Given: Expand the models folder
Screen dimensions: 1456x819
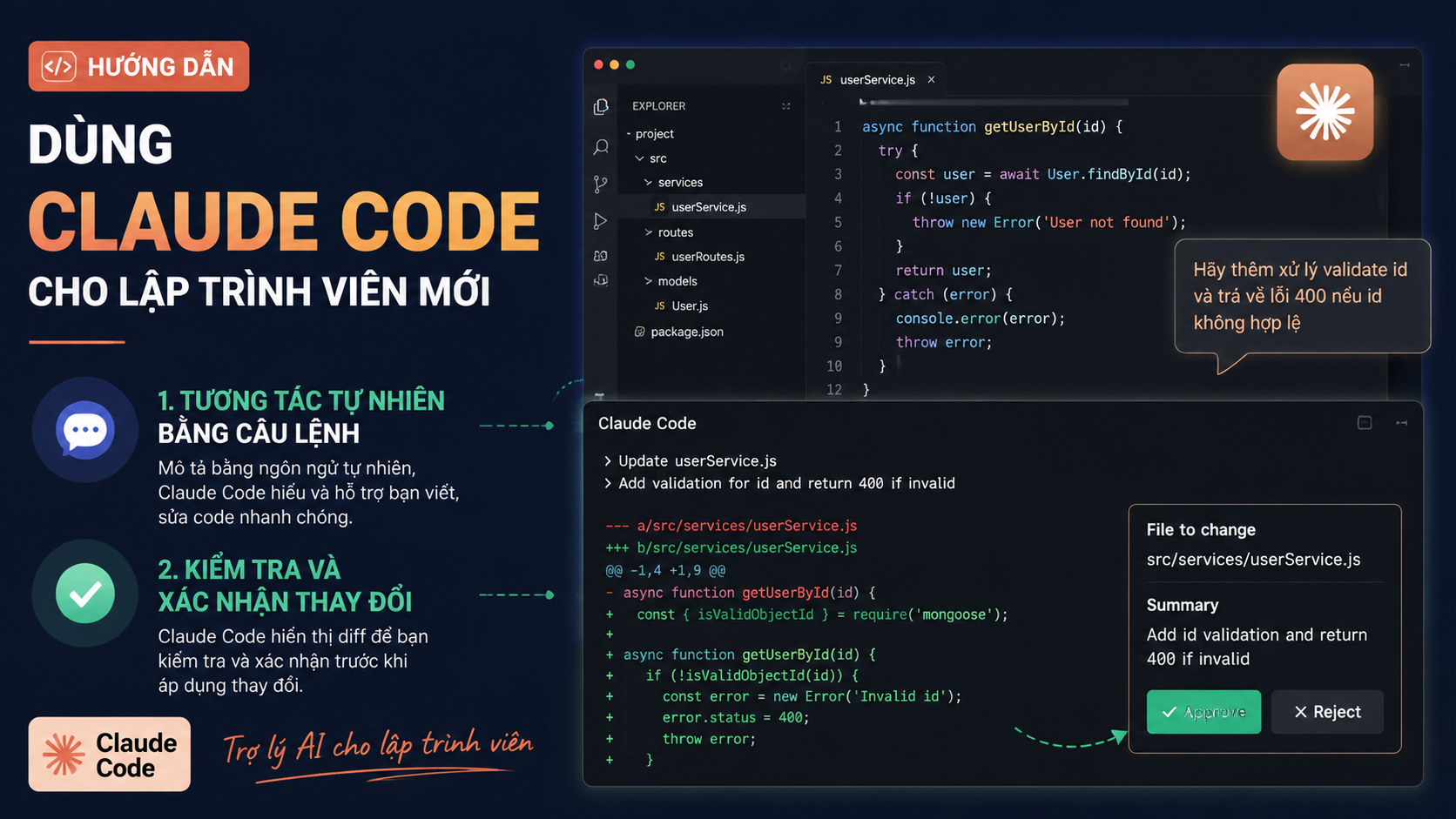Looking at the screenshot, I should click(649, 281).
